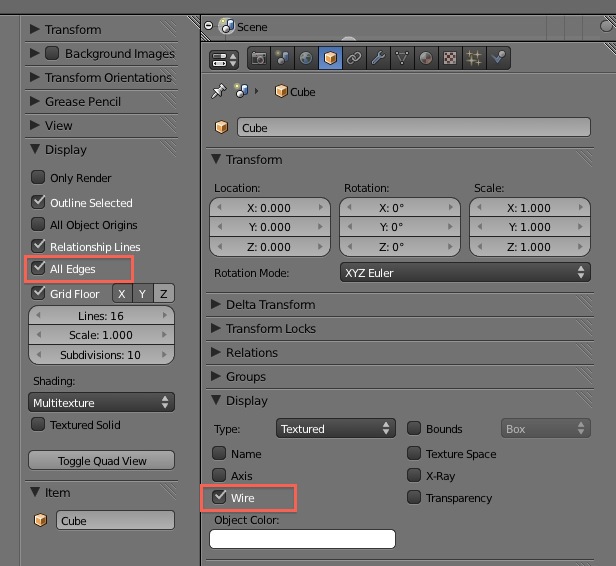Expand the left Transform panel
Screen dimensions: 616x566
[x=35, y=29]
